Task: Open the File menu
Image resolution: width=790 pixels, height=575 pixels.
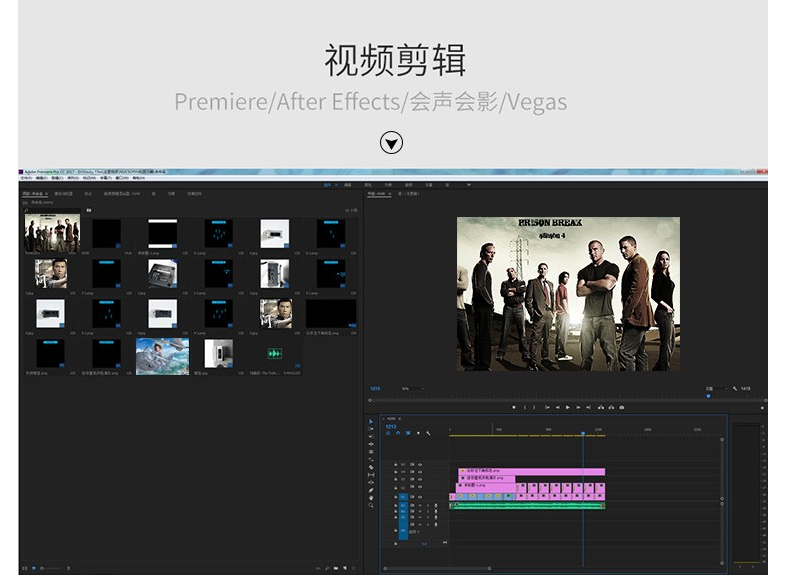Action: [26, 178]
